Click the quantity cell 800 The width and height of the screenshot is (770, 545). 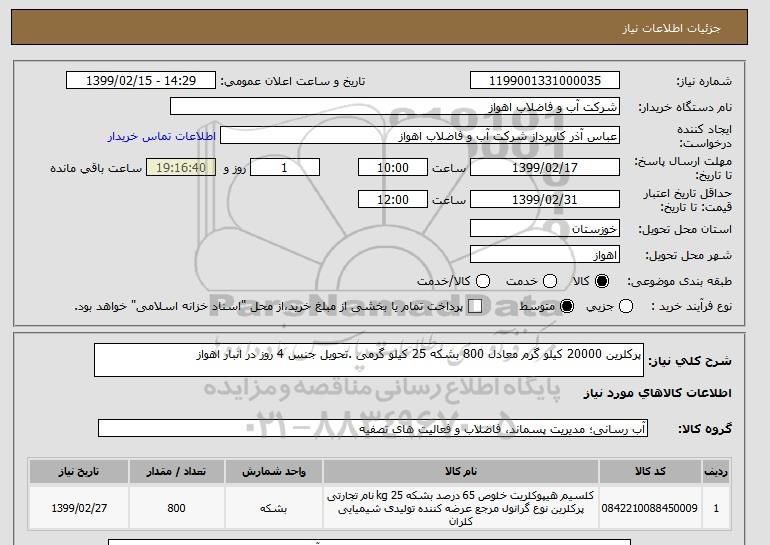[176, 508]
